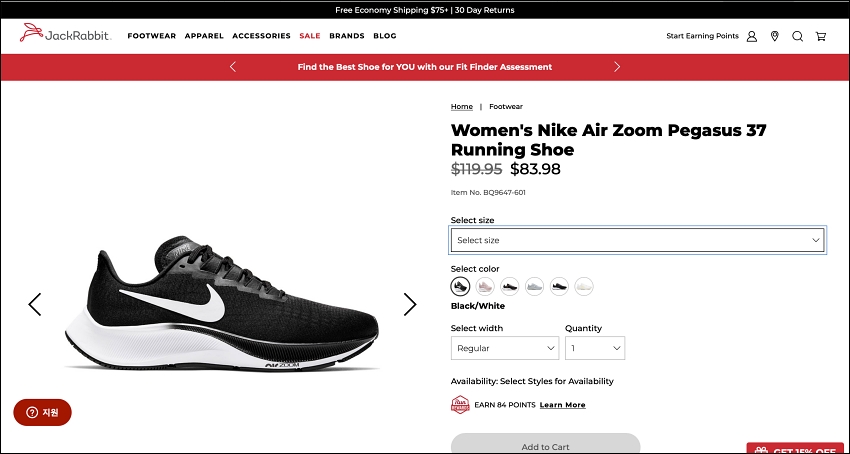Image resolution: width=850 pixels, height=454 pixels.
Task: Open the Get 15% Off popup tab
Action: click(797, 449)
